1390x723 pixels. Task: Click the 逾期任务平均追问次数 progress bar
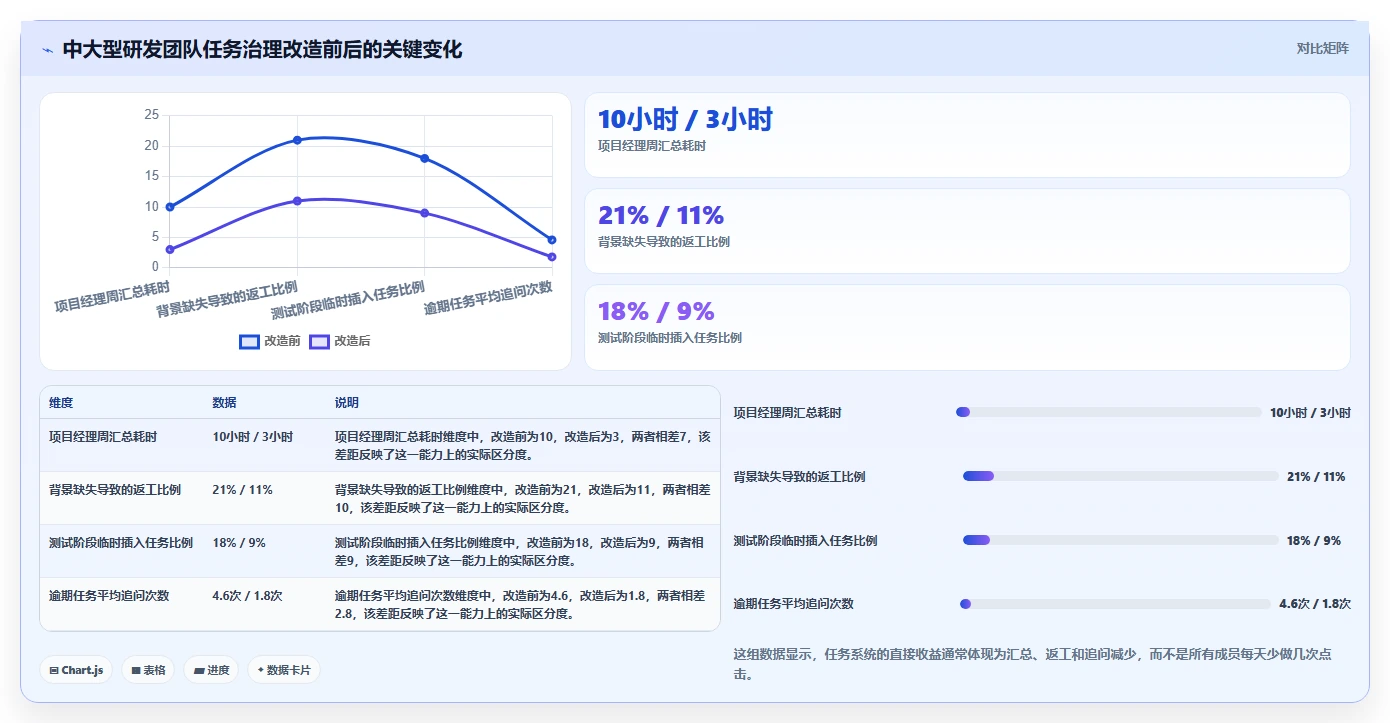tap(1115, 604)
